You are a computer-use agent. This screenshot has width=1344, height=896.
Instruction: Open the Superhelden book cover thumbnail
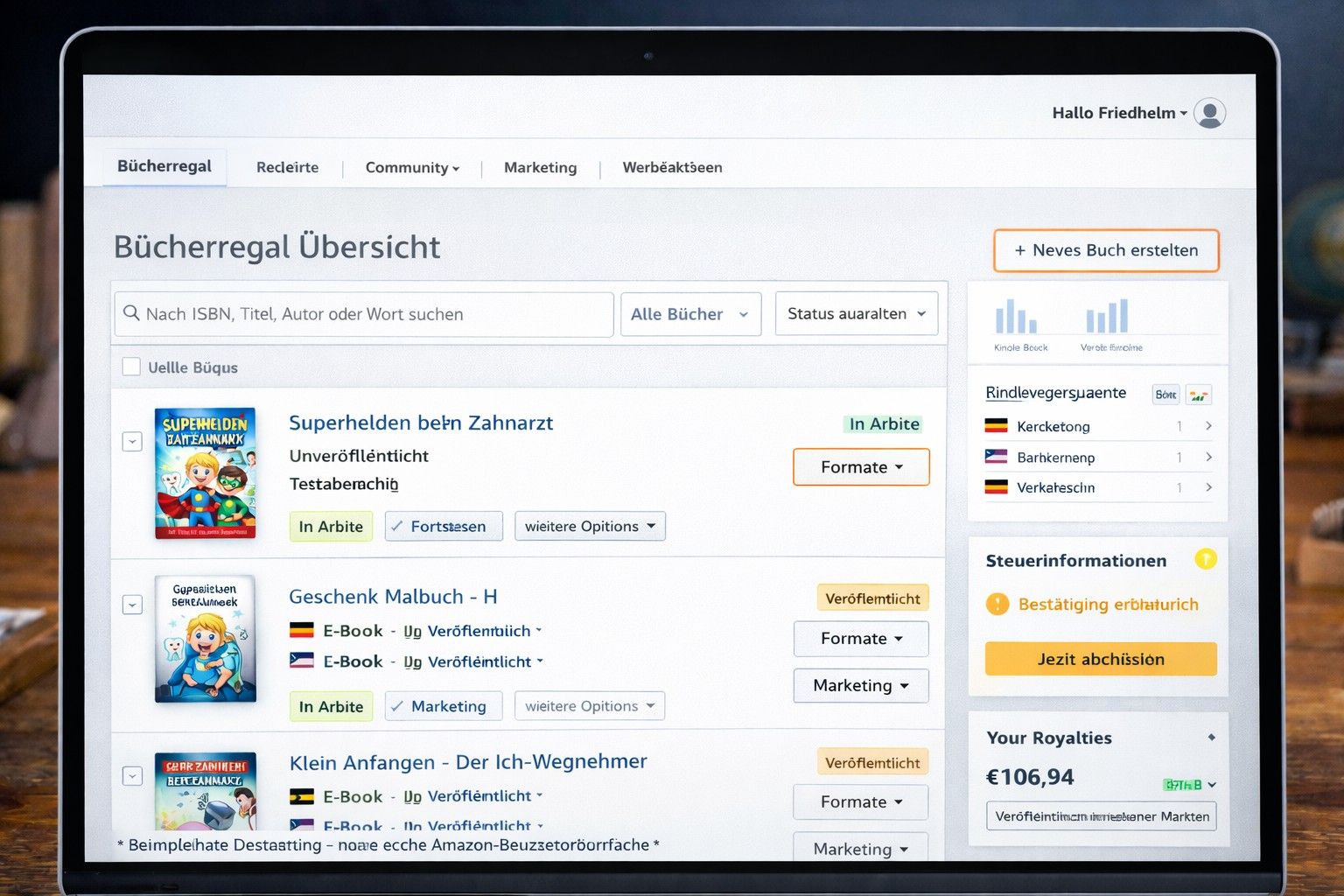(x=206, y=473)
